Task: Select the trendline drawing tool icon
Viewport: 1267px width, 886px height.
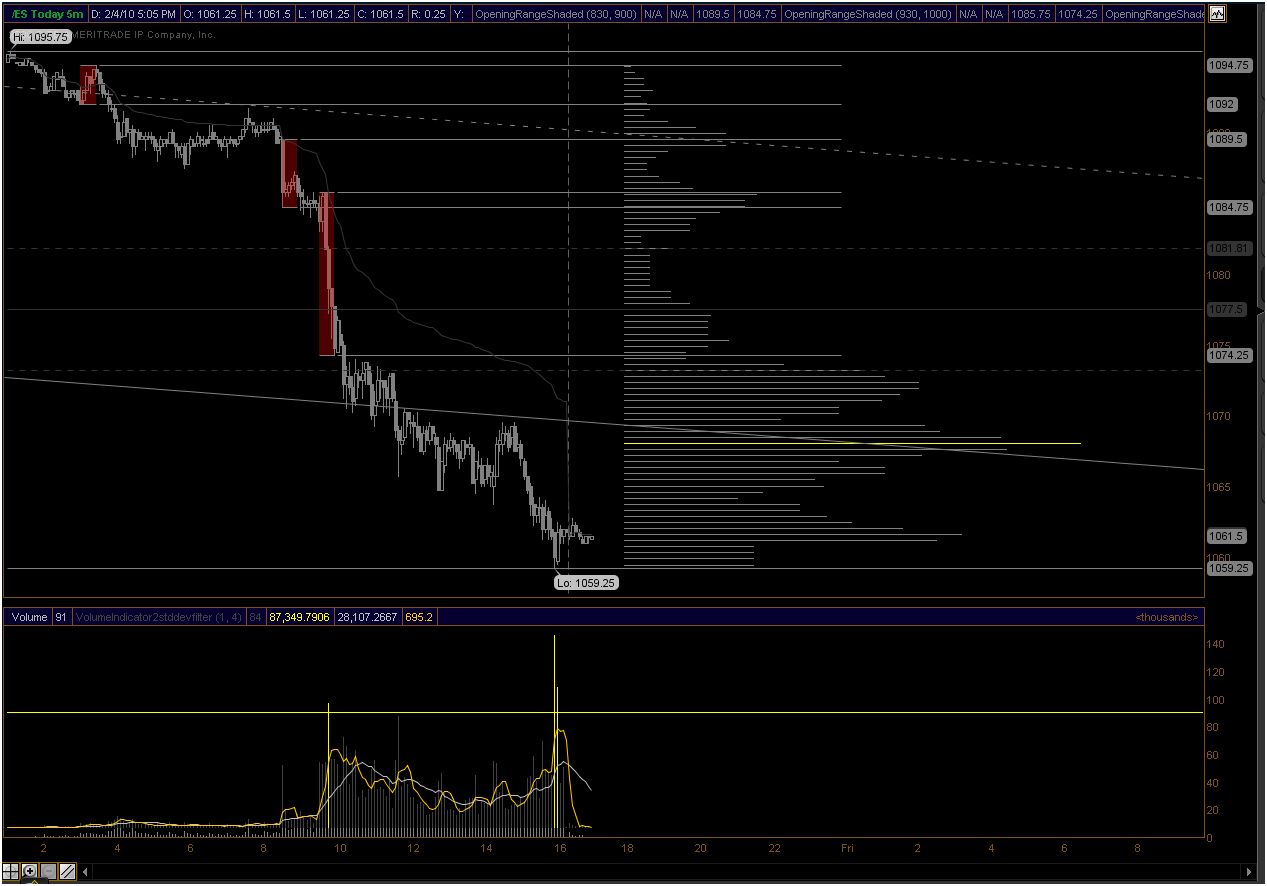Action: tap(67, 871)
